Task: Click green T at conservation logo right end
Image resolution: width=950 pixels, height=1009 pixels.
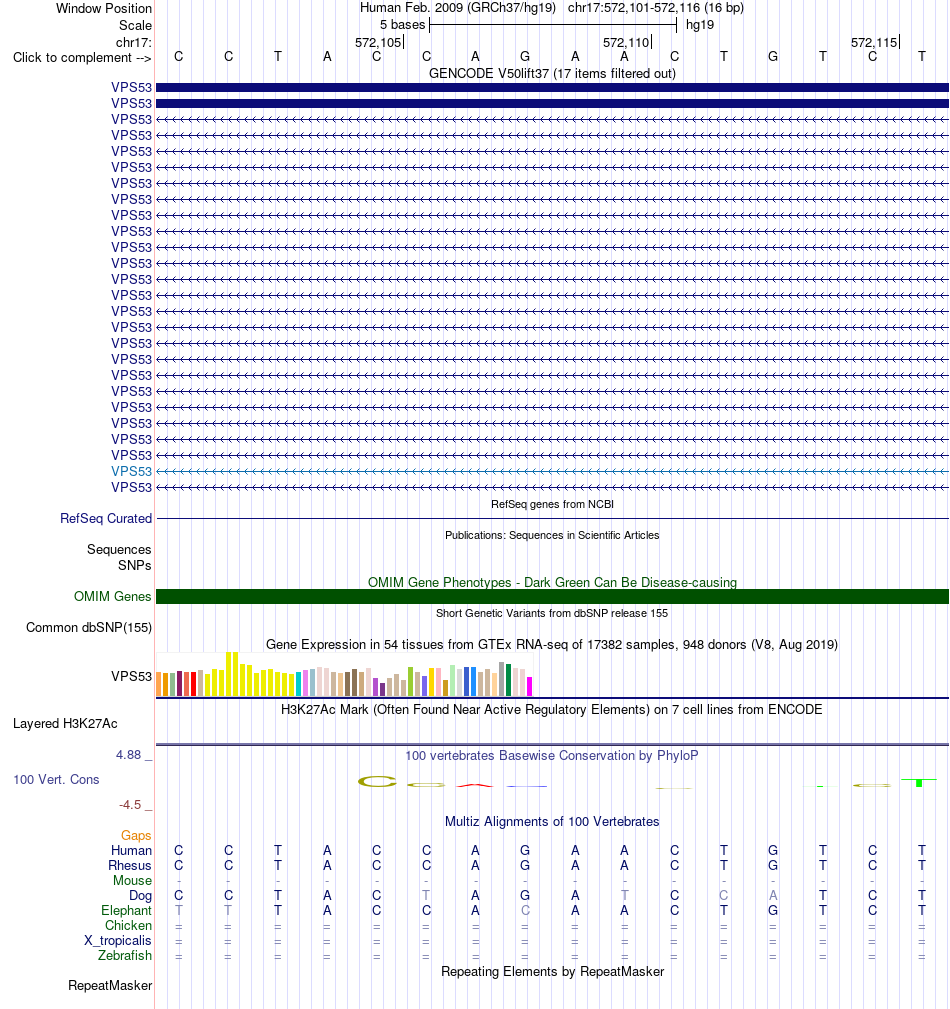Action: (919, 782)
